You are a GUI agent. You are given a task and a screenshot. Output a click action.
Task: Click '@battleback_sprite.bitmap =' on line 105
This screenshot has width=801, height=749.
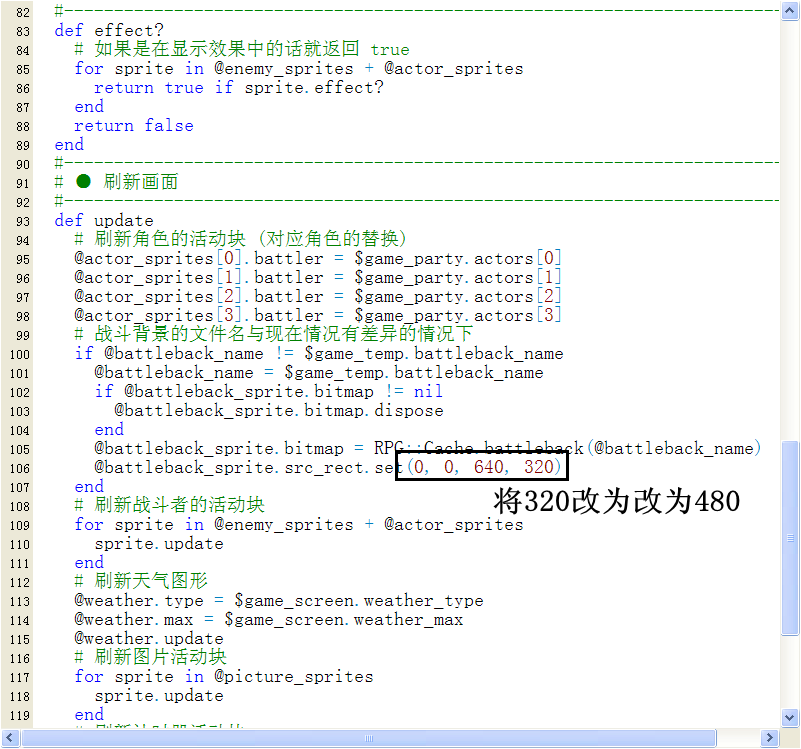click(x=229, y=449)
